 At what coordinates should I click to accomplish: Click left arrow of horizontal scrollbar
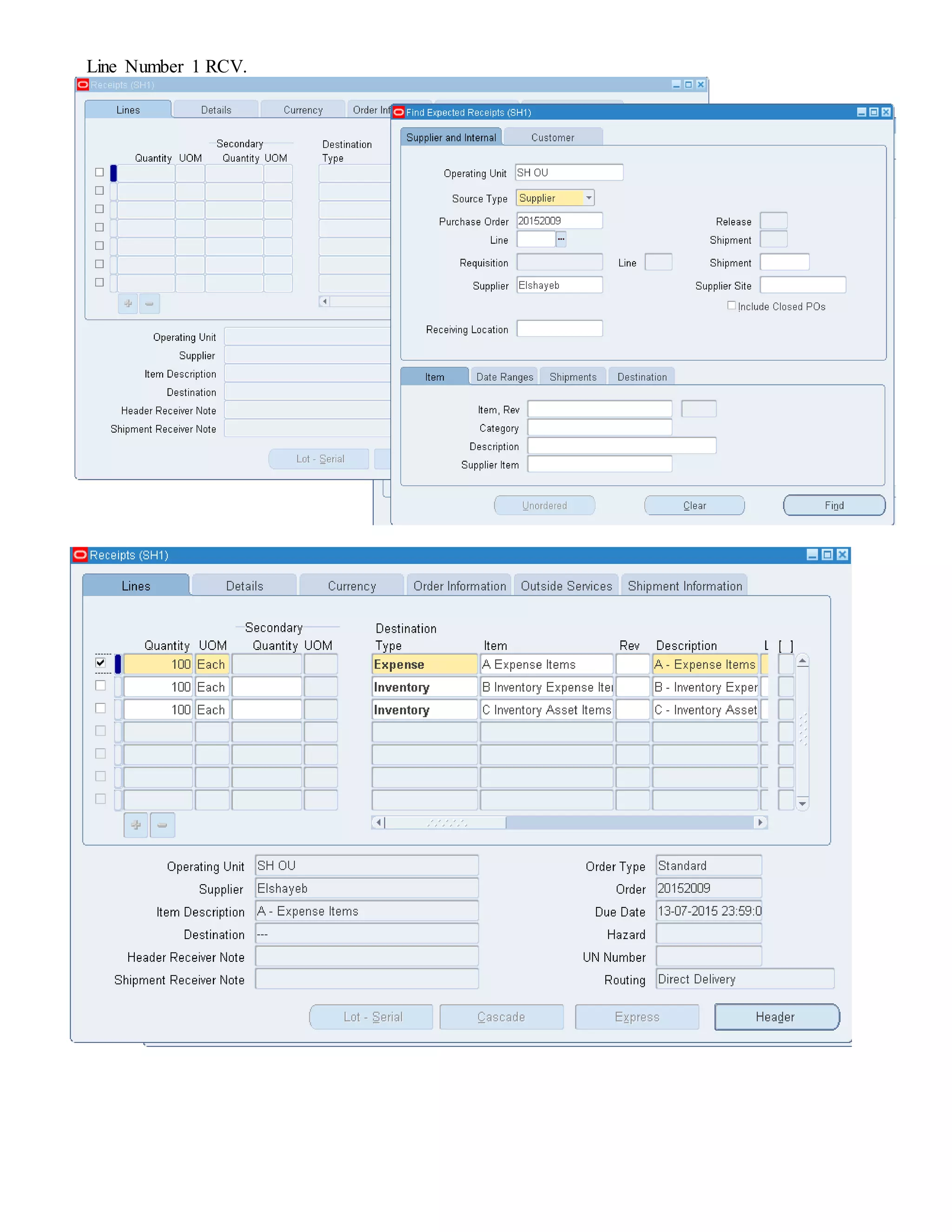378,822
